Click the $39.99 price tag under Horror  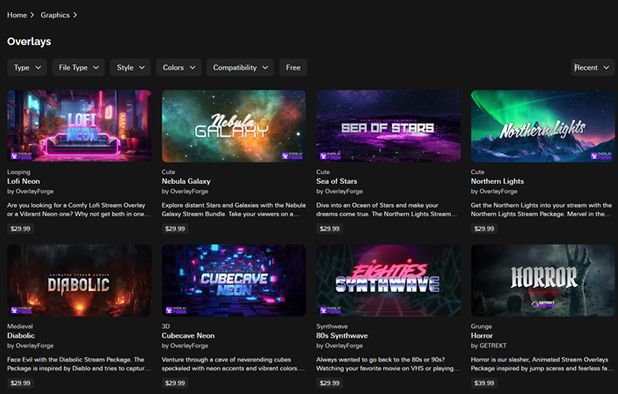484,383
